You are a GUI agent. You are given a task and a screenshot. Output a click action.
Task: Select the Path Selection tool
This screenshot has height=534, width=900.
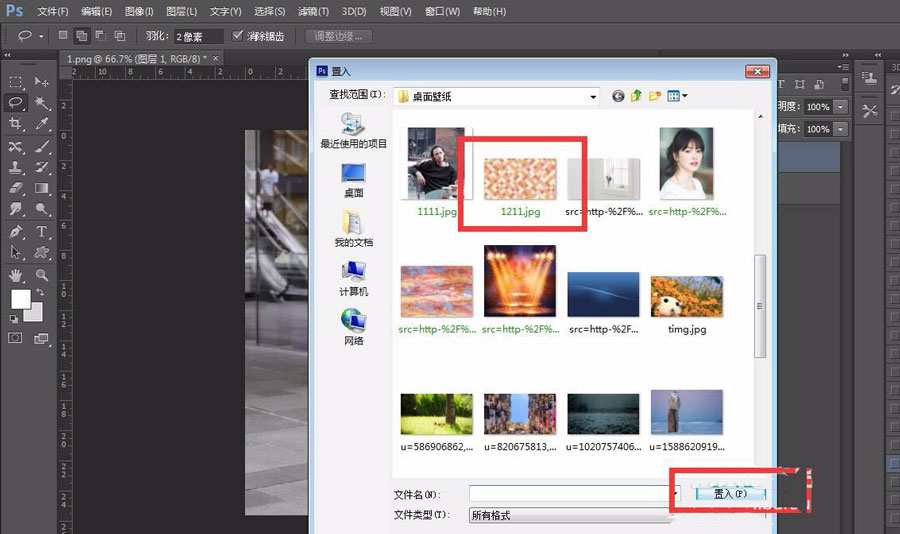click(15, 253)
